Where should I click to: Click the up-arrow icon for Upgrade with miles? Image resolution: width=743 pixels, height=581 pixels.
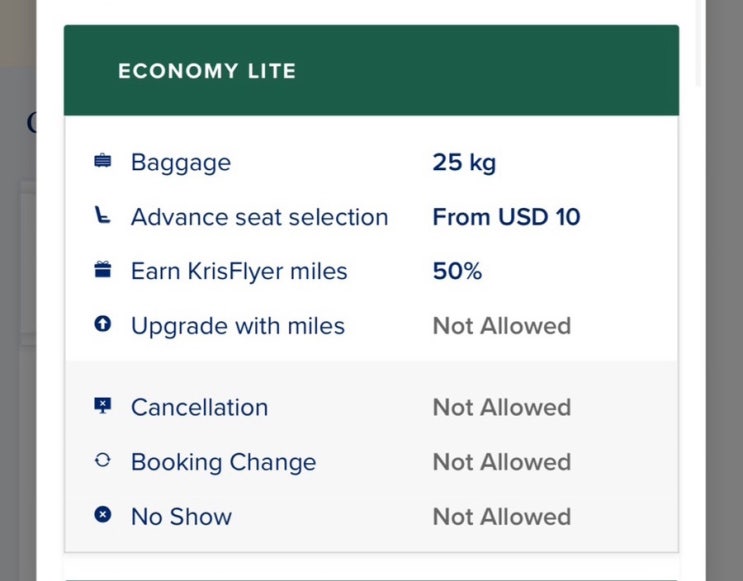(x=102, y=326)
